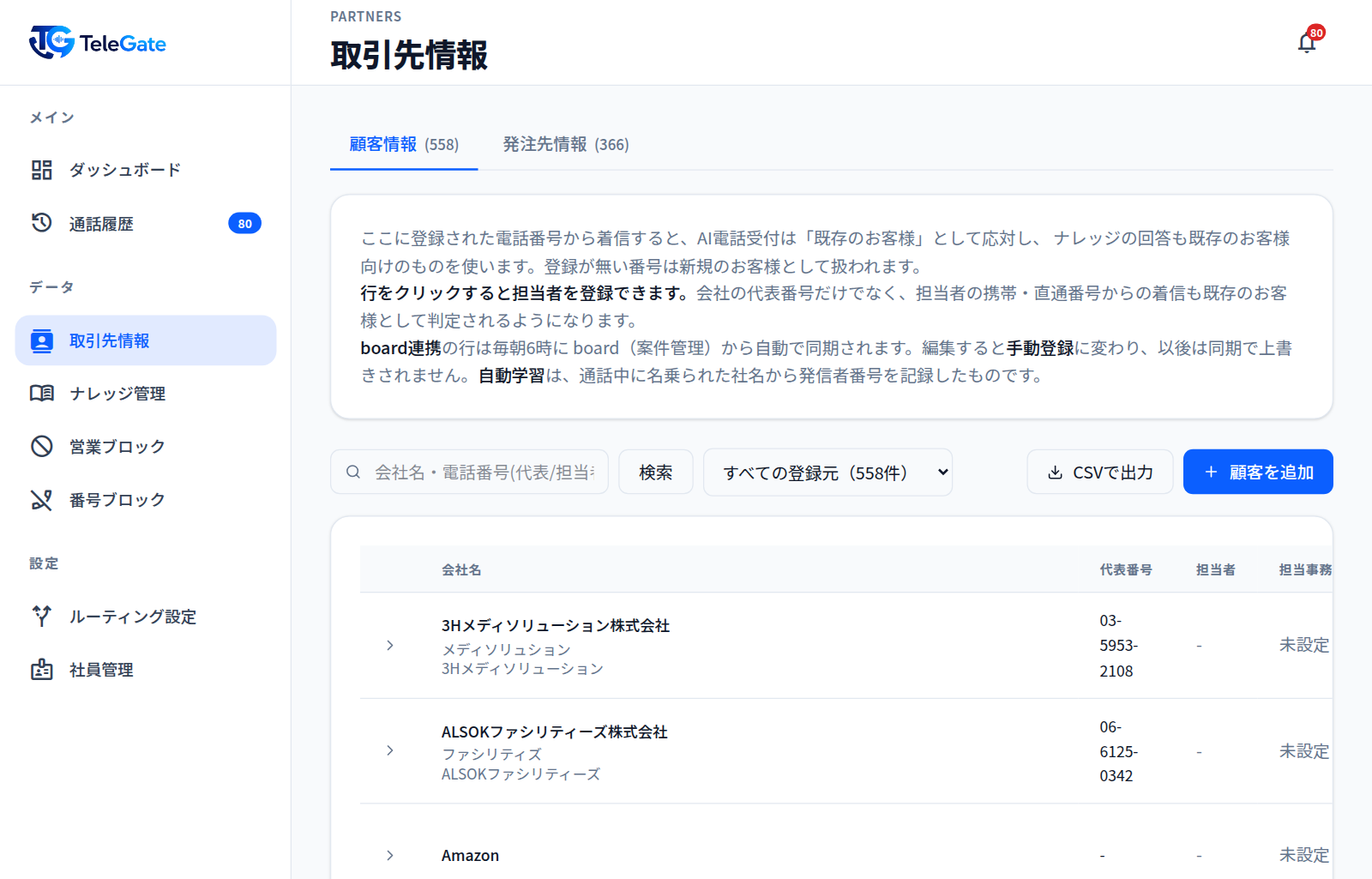Viewport: 1372px width, 879px height.
Task: Open ルーティング設定 page
Action: click(x=146, y=617)
